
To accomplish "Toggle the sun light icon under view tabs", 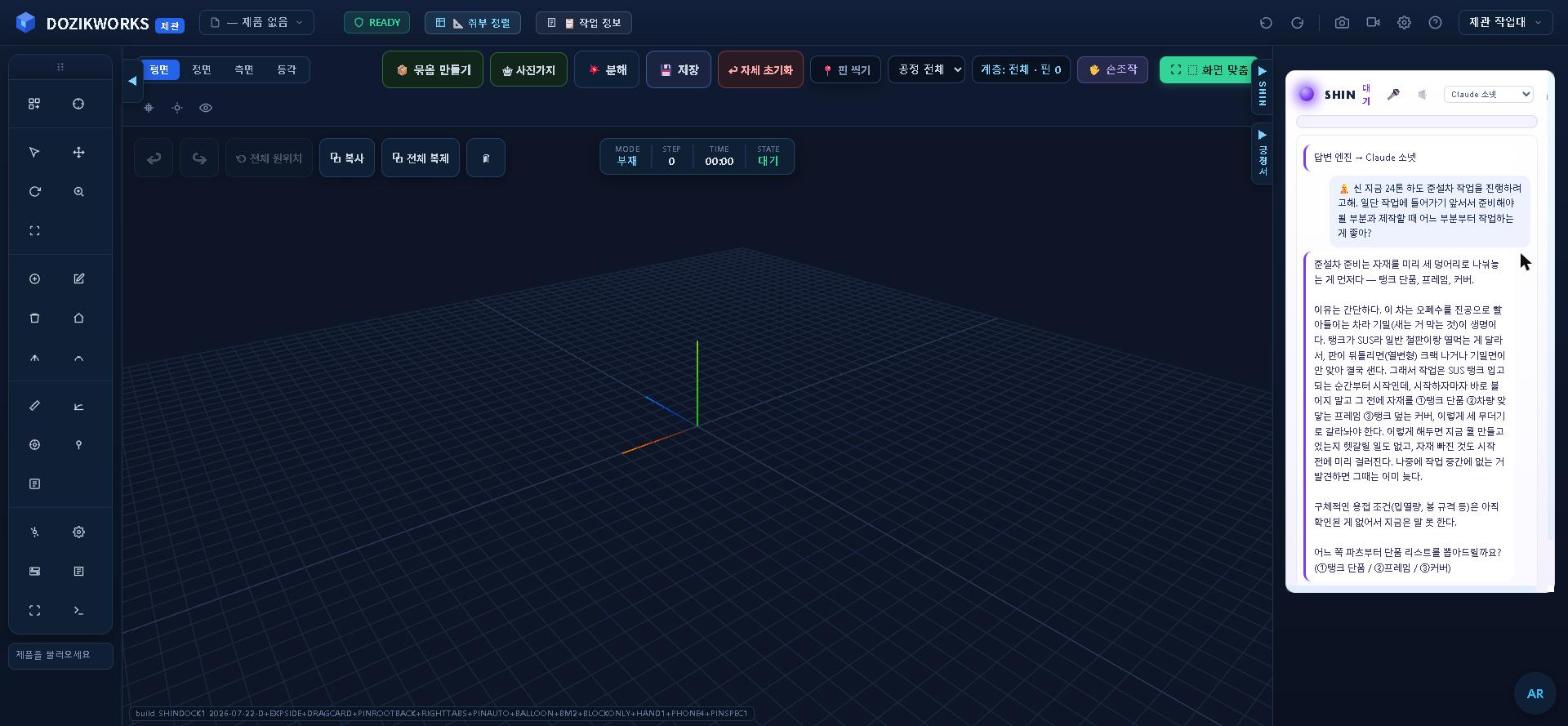I will coord(177,107).
